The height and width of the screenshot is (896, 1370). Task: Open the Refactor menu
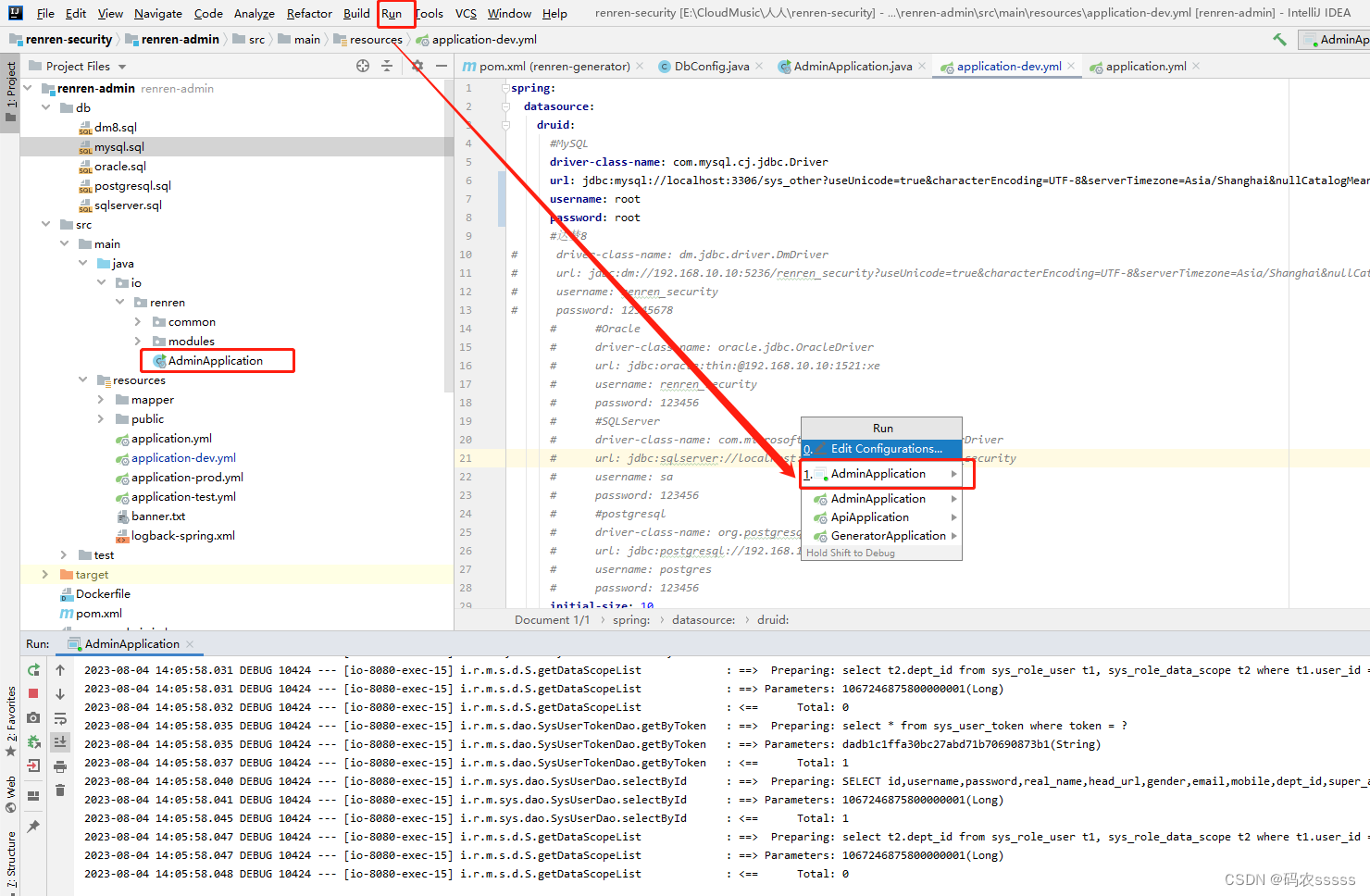coord(309,13)
